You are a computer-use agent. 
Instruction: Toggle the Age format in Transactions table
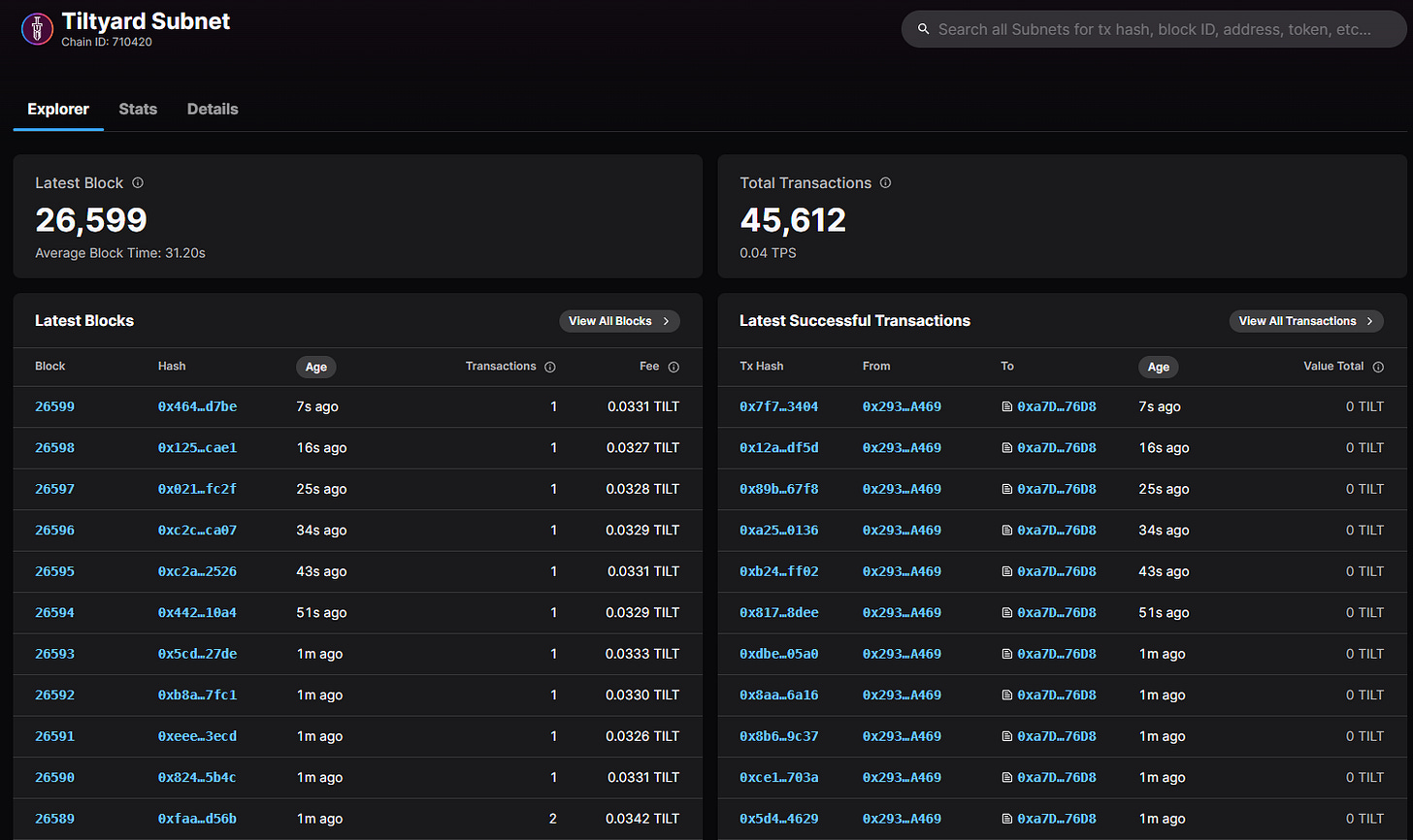(x=1159, y=367)
